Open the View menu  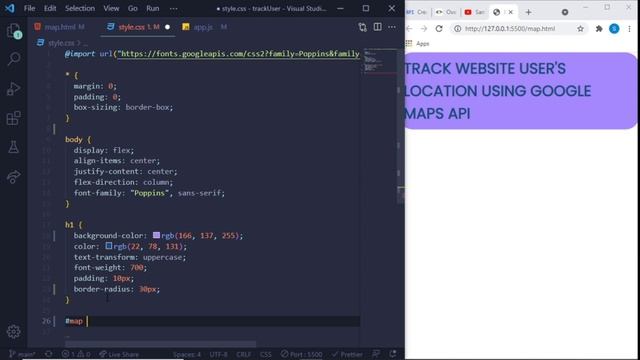pos(111,8)
